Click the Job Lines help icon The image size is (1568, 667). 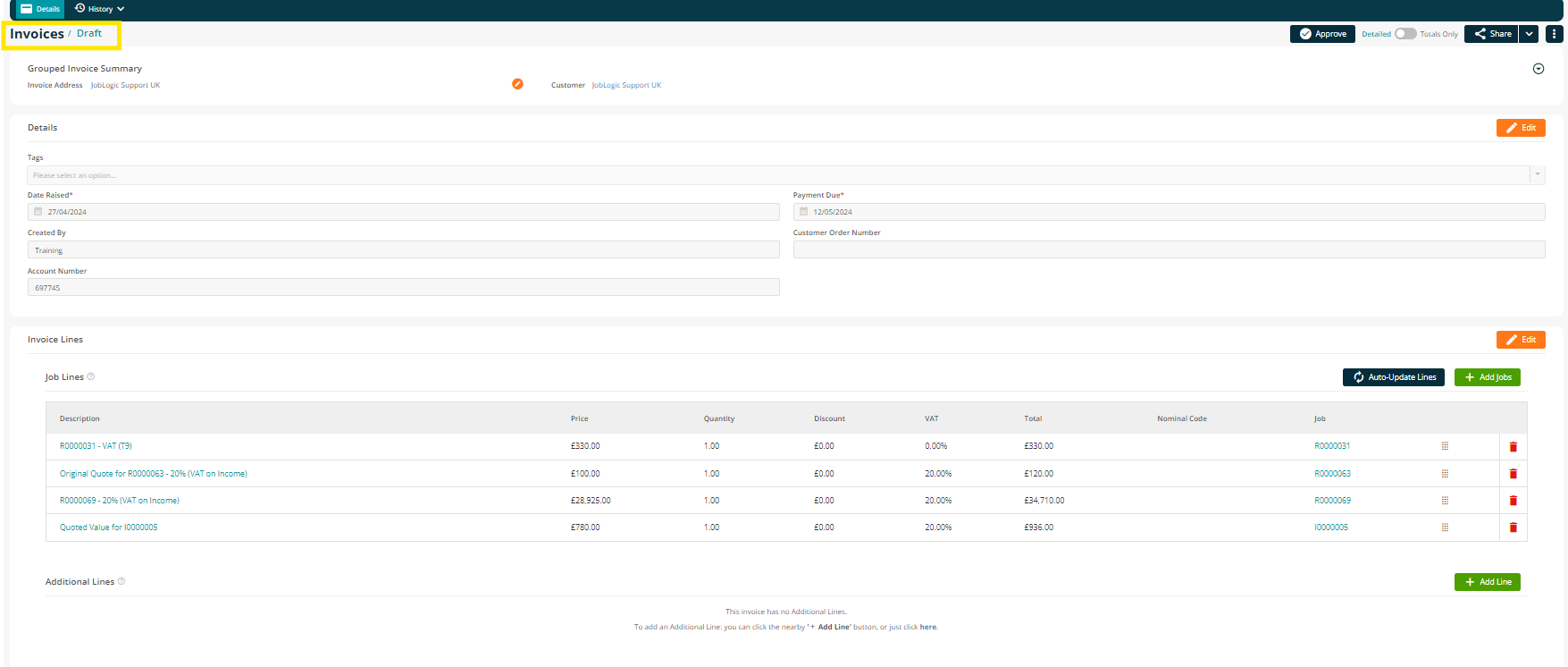pyautogui.click(x=91, y=376)
